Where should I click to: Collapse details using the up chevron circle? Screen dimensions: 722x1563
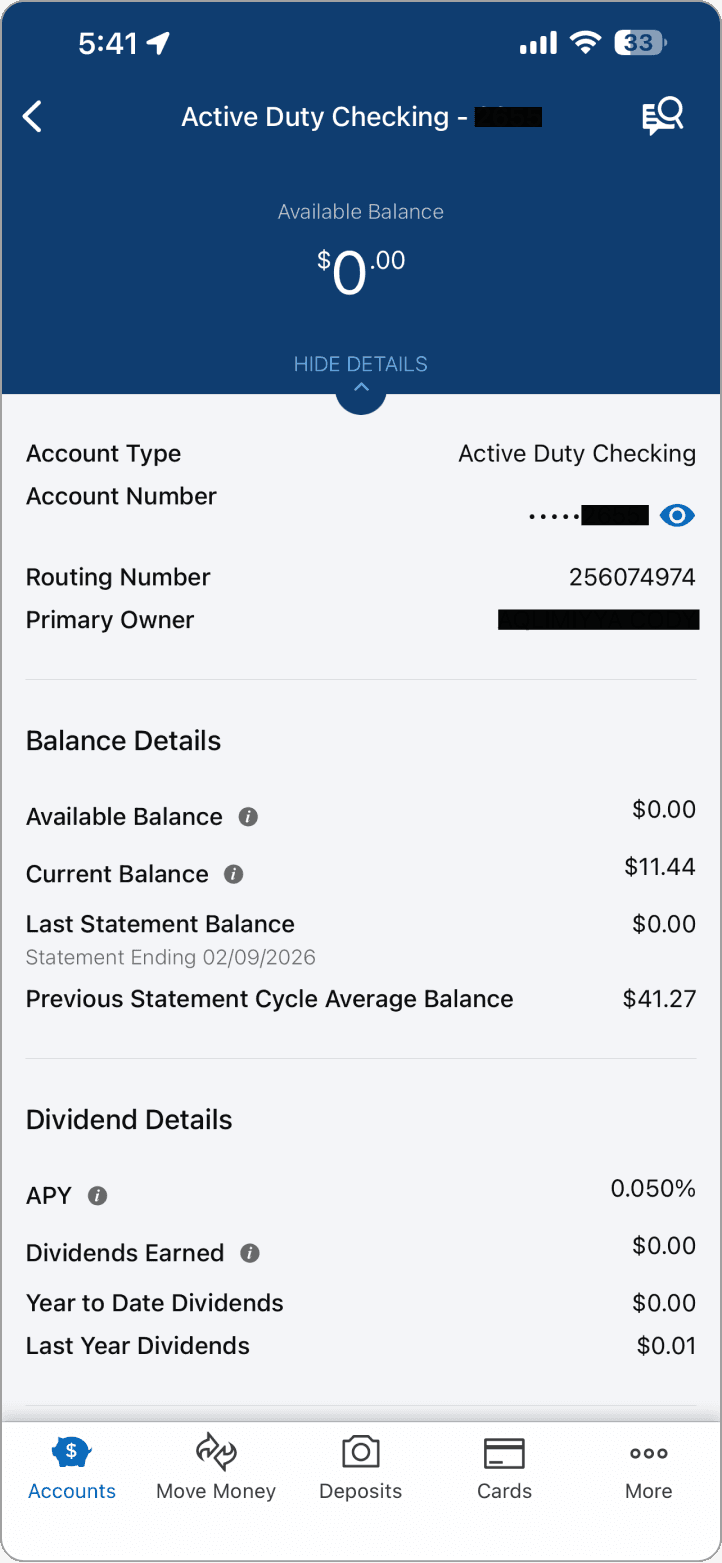[x=361, y=392]
